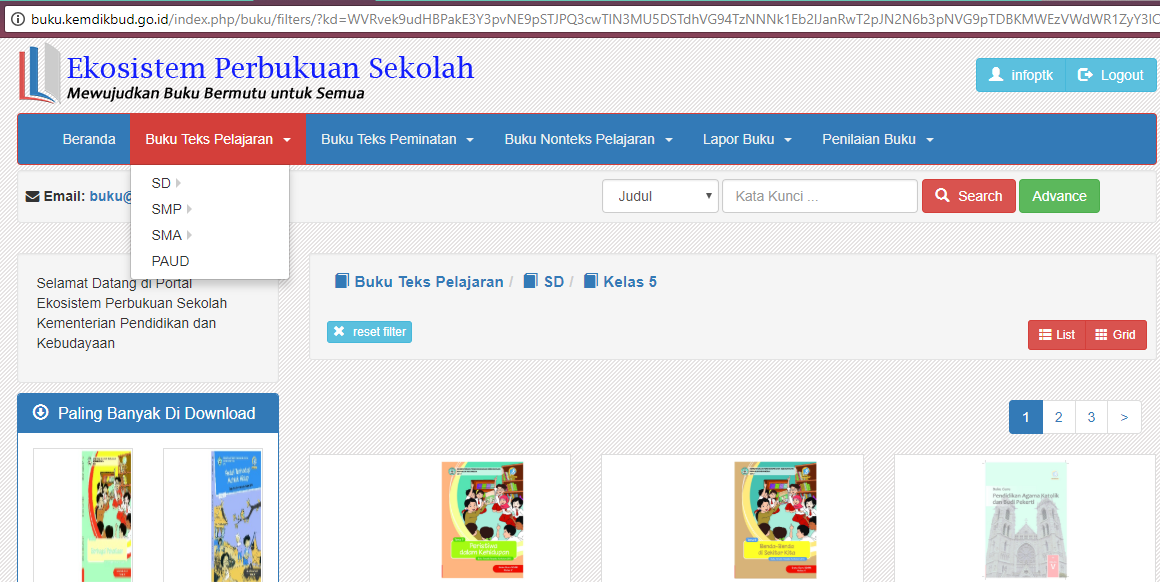Open the Buku Teks Peminatan dropdown

click(x=396, y=139)
